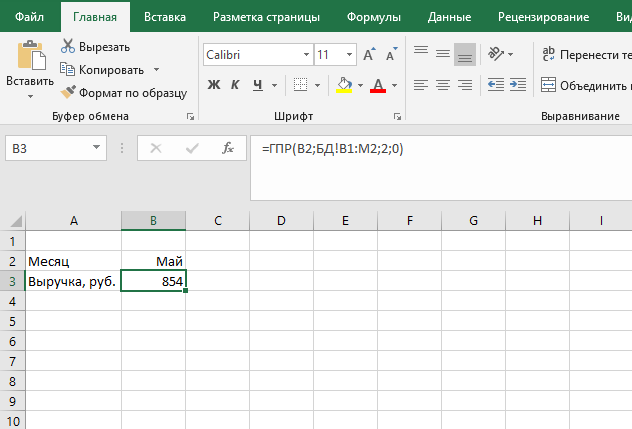Cancel formula entry X icon
The width and height of the screenshot is (632, 429).
156,148
